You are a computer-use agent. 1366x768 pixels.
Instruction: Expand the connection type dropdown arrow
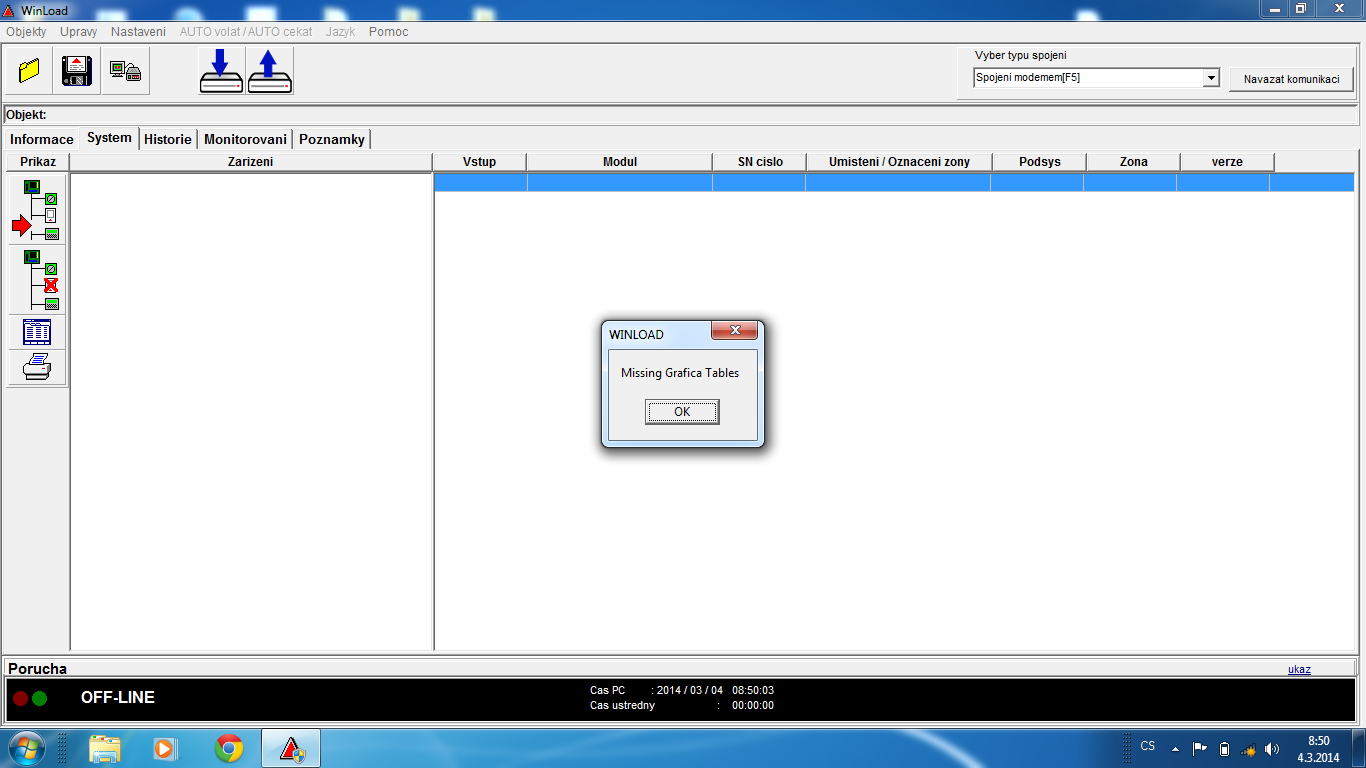[1211, 78]
